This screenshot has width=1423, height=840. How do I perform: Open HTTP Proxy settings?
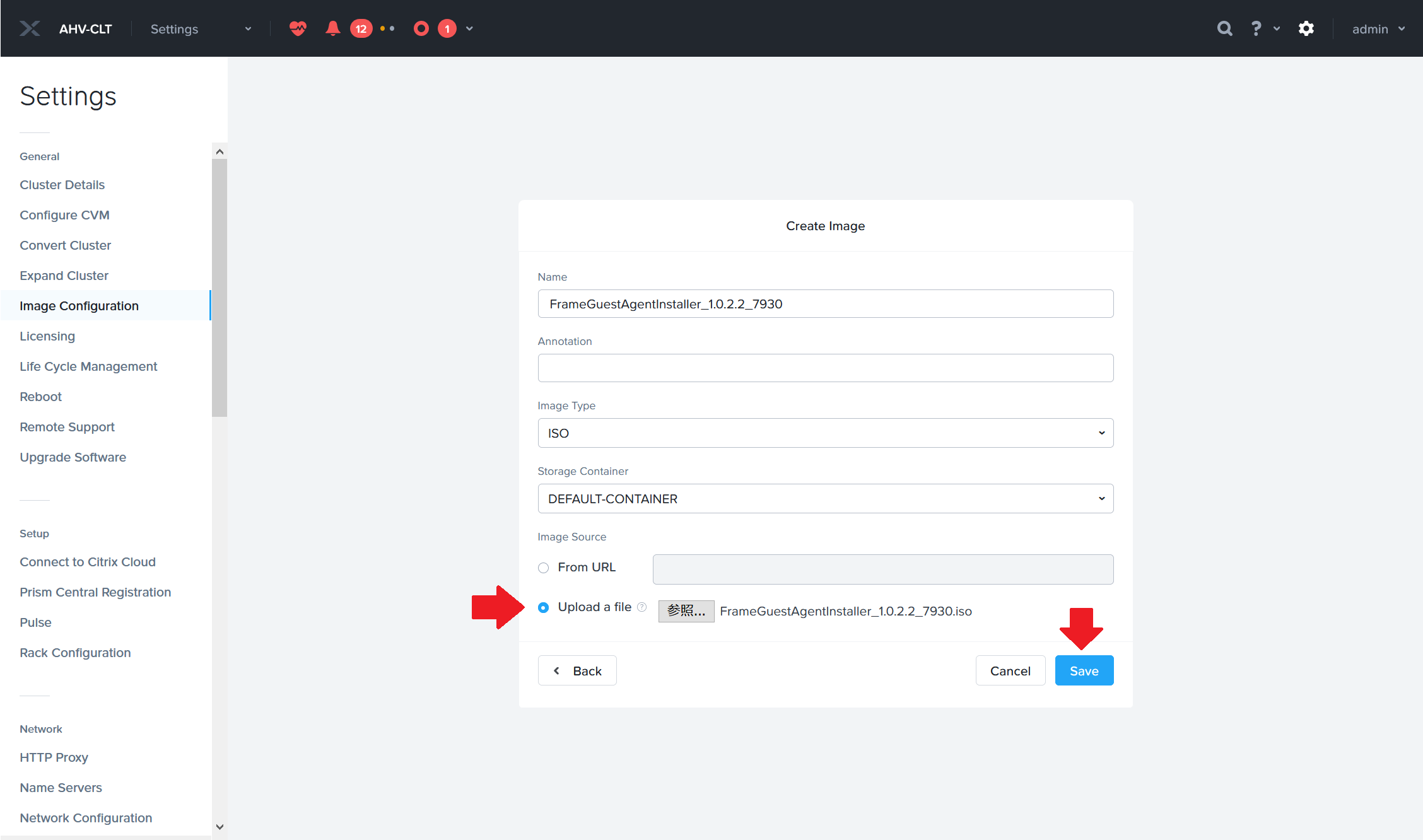pos(54,757)
